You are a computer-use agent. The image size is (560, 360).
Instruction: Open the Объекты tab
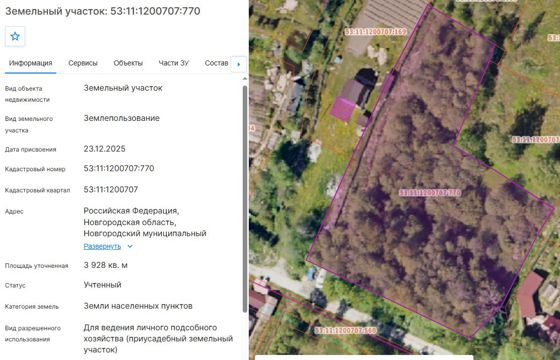(x=128, y=63)
